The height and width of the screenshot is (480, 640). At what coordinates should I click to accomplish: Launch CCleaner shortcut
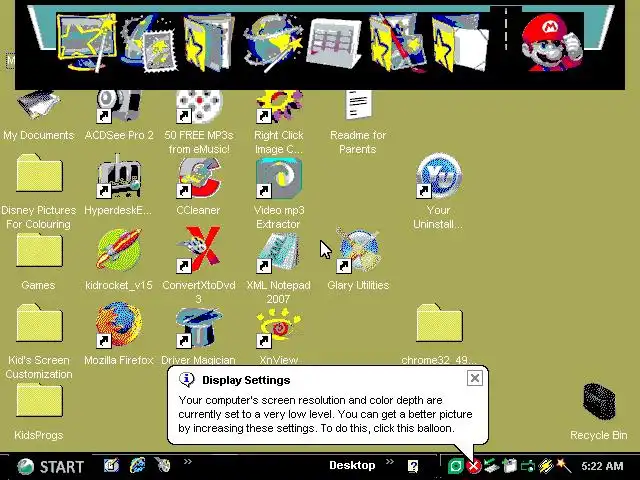[199, 178]
